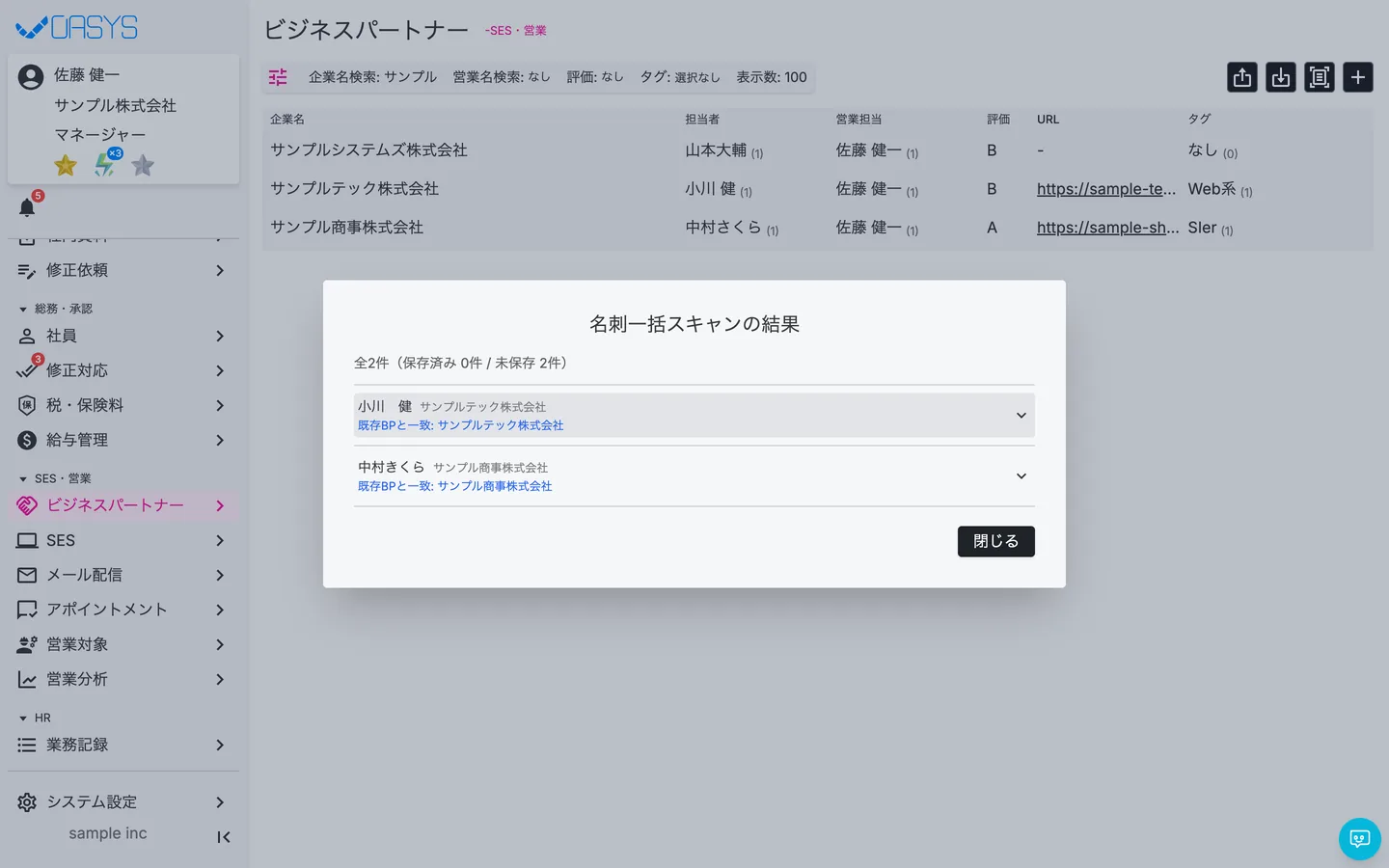Click the 表示数: 100 filter
Screen dimensions: 1389x868
[772, 77]
